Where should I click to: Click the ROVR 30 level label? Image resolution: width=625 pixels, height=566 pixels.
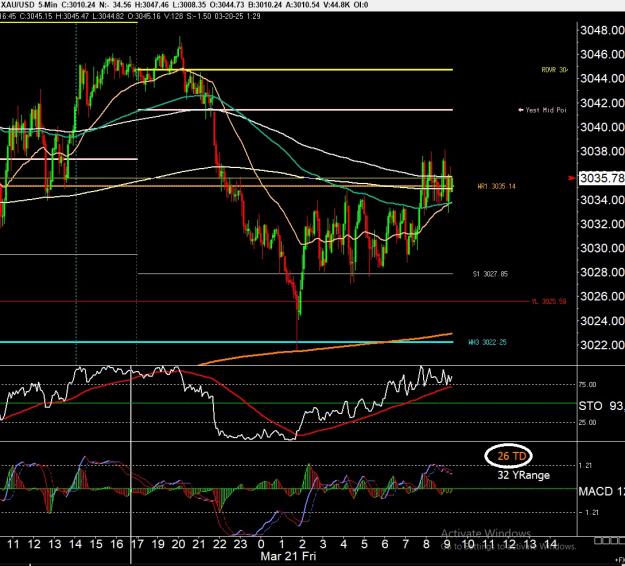554,70
